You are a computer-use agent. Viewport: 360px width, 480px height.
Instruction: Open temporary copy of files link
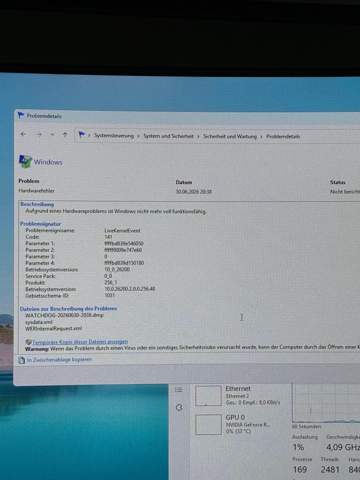(x=80, y=342)
